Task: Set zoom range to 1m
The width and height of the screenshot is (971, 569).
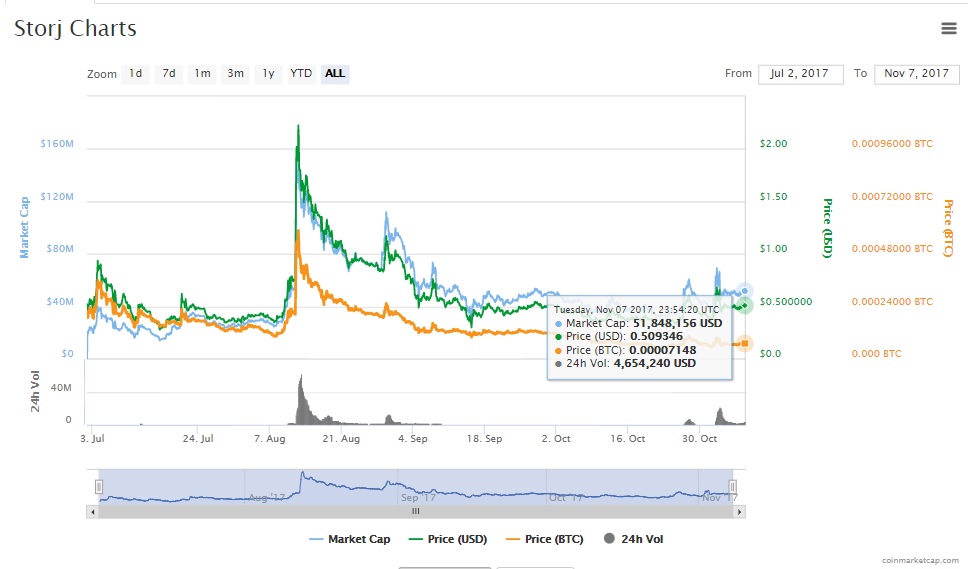Action: click(x=202, y=74)
